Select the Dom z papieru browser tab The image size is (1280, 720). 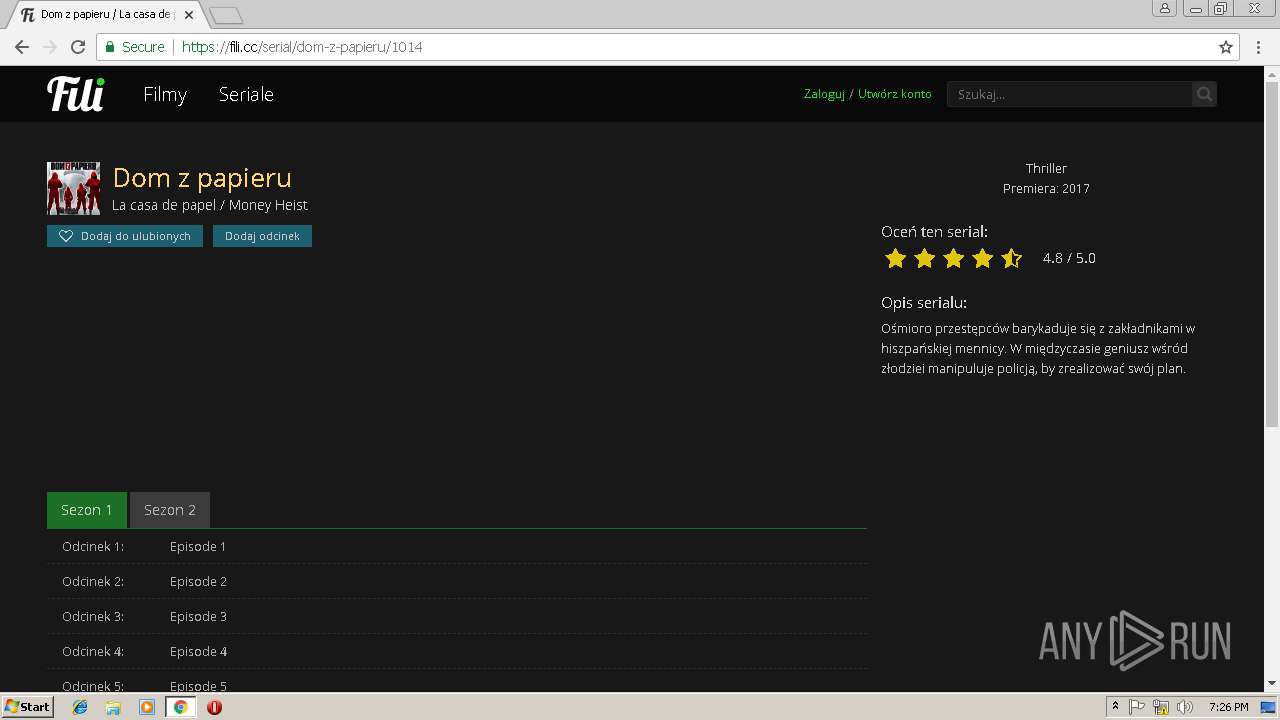(x=105, y=15)
